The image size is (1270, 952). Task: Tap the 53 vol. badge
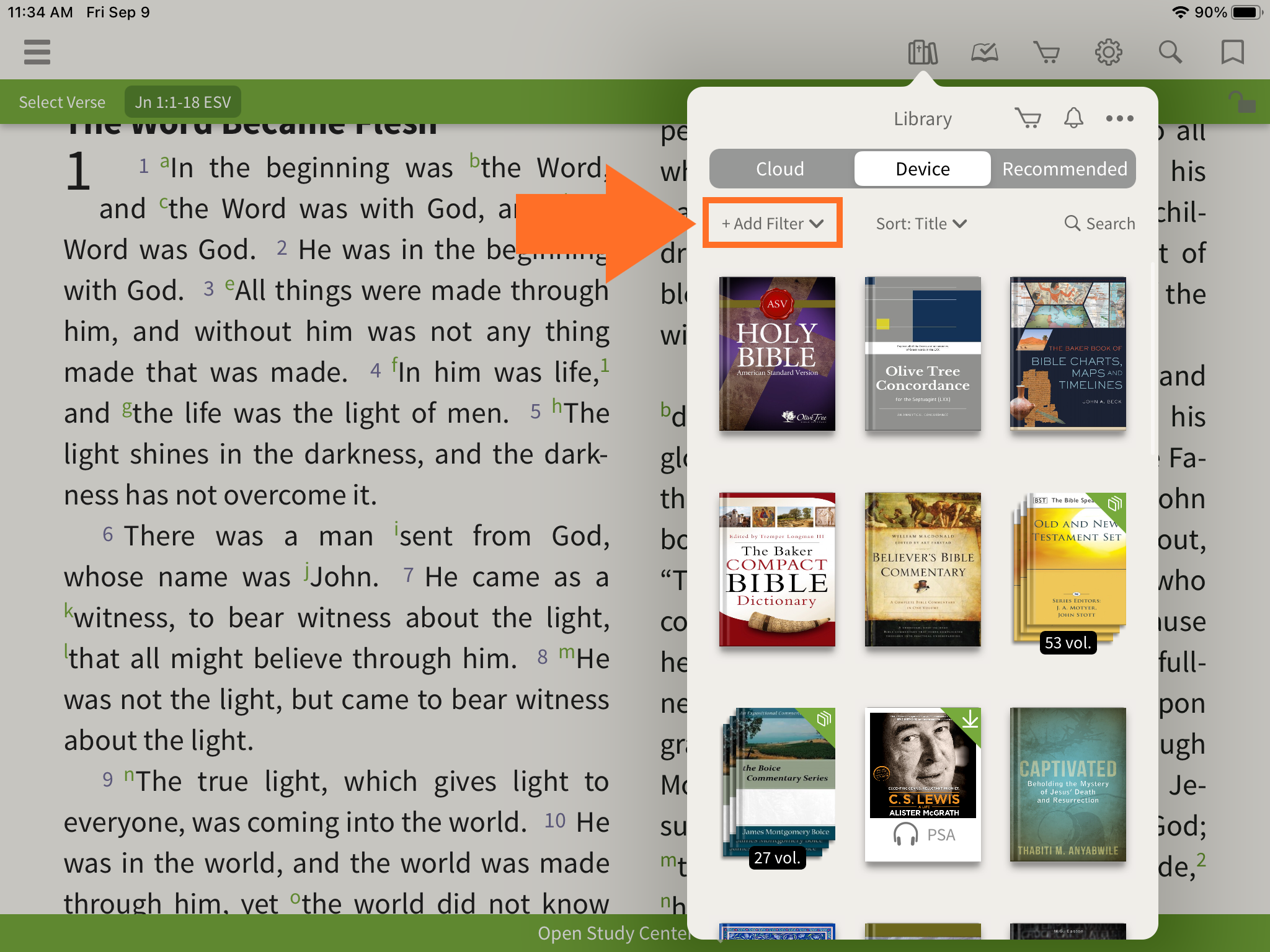[x=1067, y=643]
